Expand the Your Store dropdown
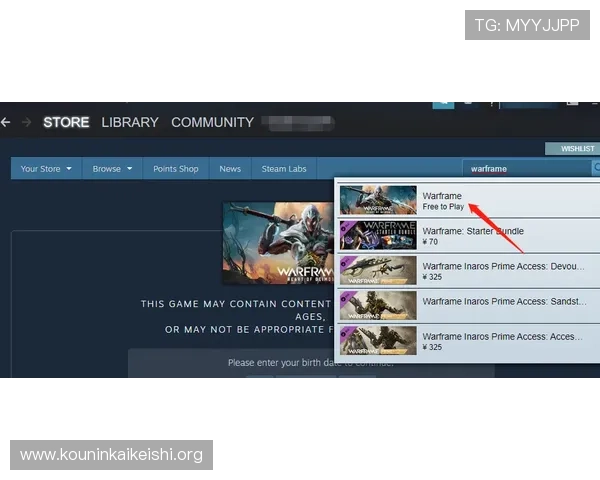 pos(46,169)
